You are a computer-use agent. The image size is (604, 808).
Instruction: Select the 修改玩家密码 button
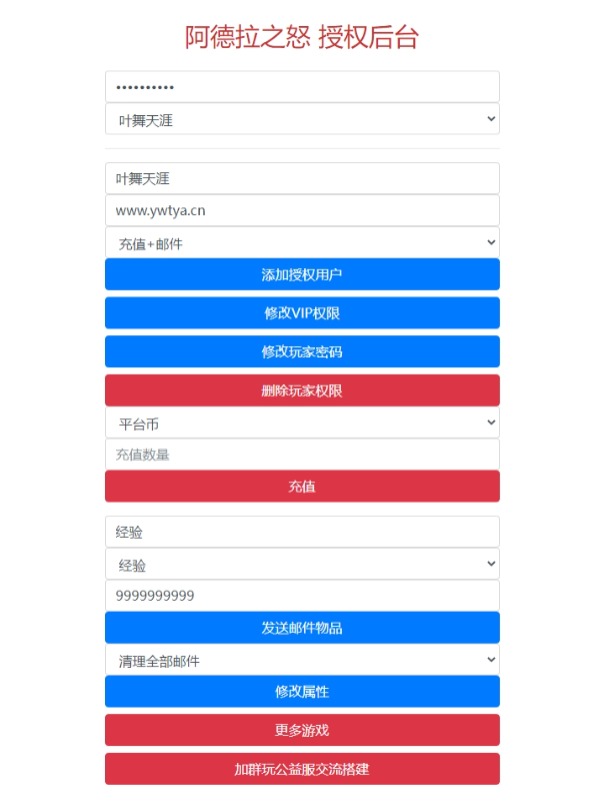click(302, 351)
